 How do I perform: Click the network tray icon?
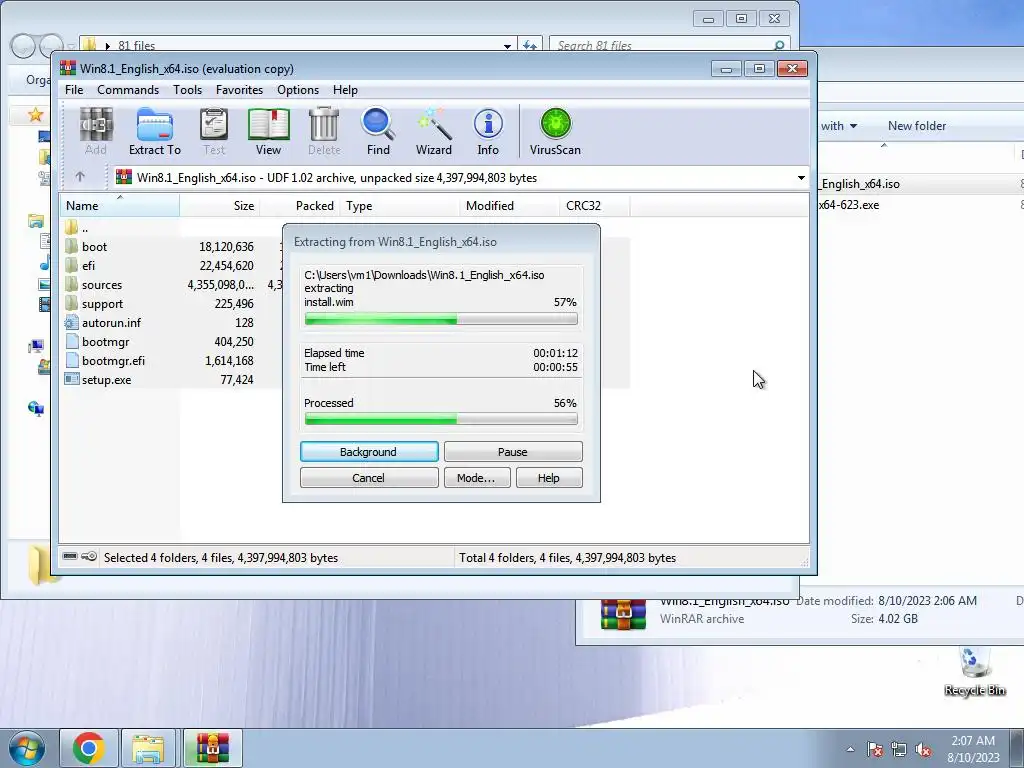[x=899, y=749]
